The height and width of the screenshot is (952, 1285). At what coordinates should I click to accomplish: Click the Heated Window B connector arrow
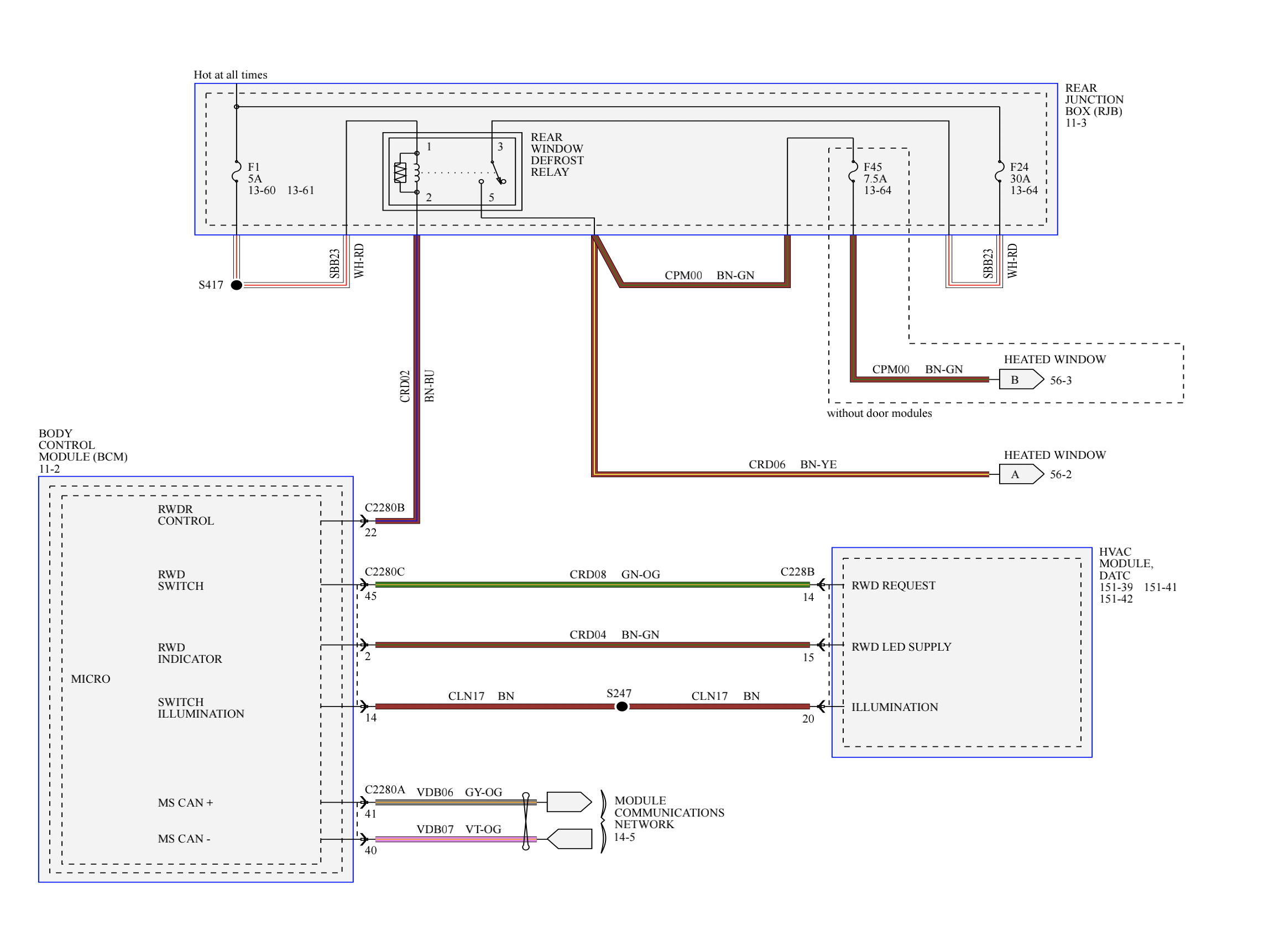tap(1021, 380)
